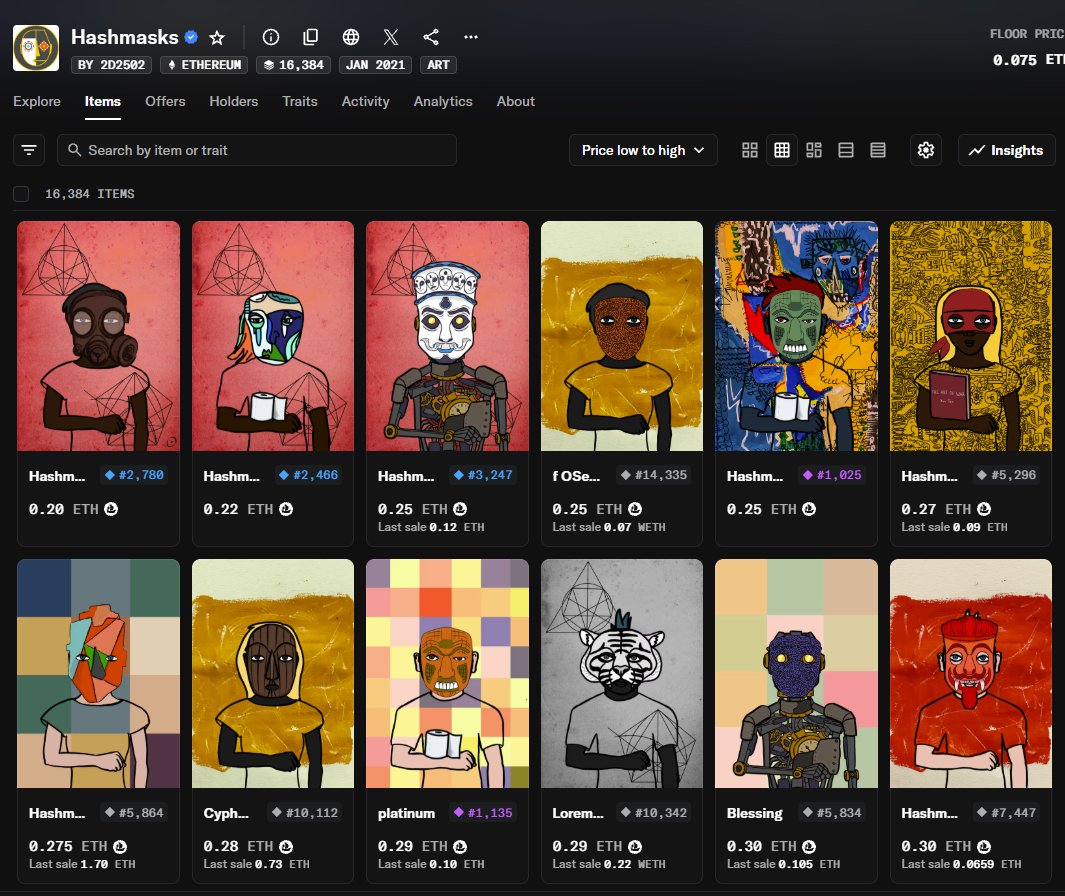Copy the contract address with the copy icon
Viewport: 1065px width, 896px height.
point(310,37)
